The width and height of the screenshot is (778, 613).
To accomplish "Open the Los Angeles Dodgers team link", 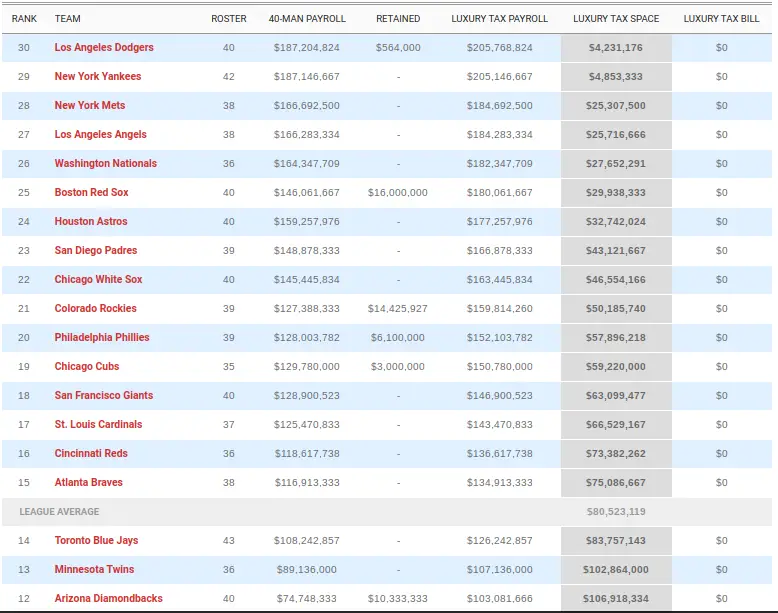I will coord(104,48).
